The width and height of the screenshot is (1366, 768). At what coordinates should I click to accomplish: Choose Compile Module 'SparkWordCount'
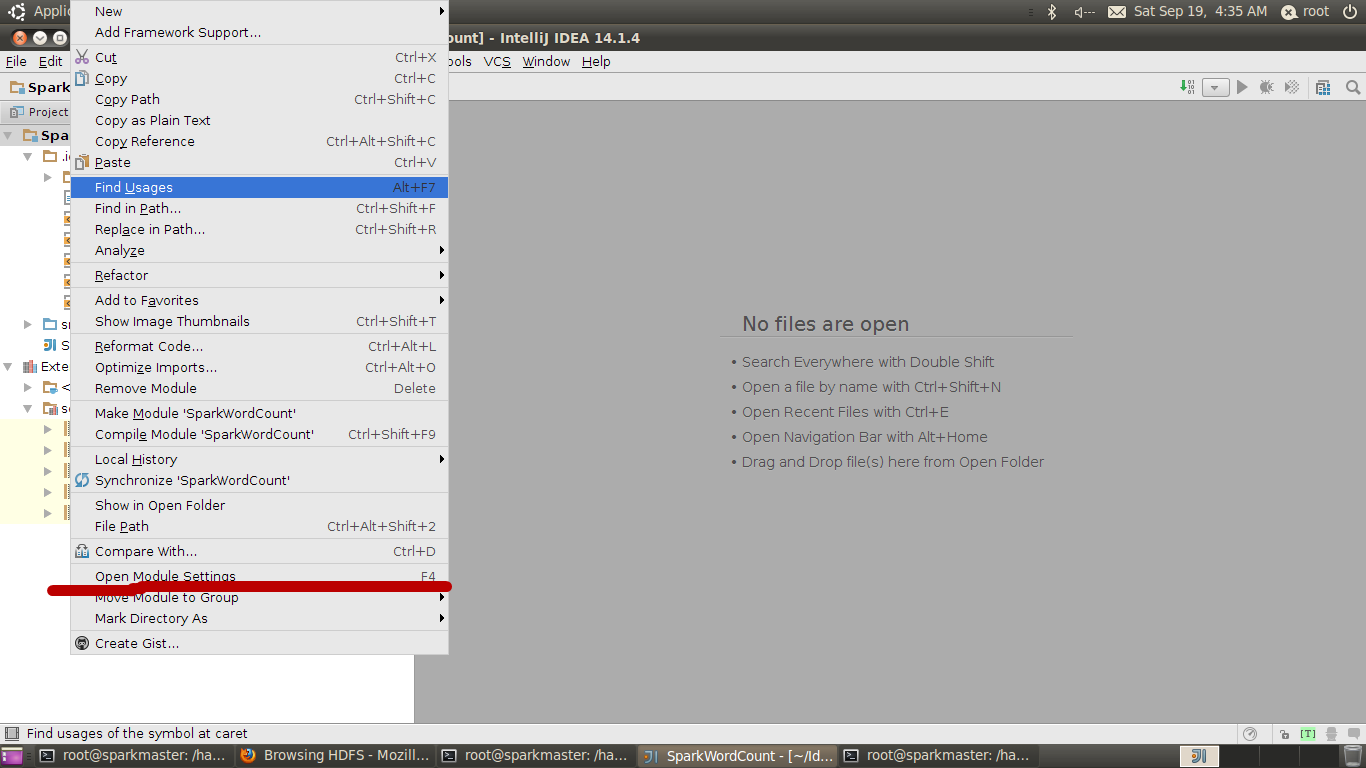259,434
